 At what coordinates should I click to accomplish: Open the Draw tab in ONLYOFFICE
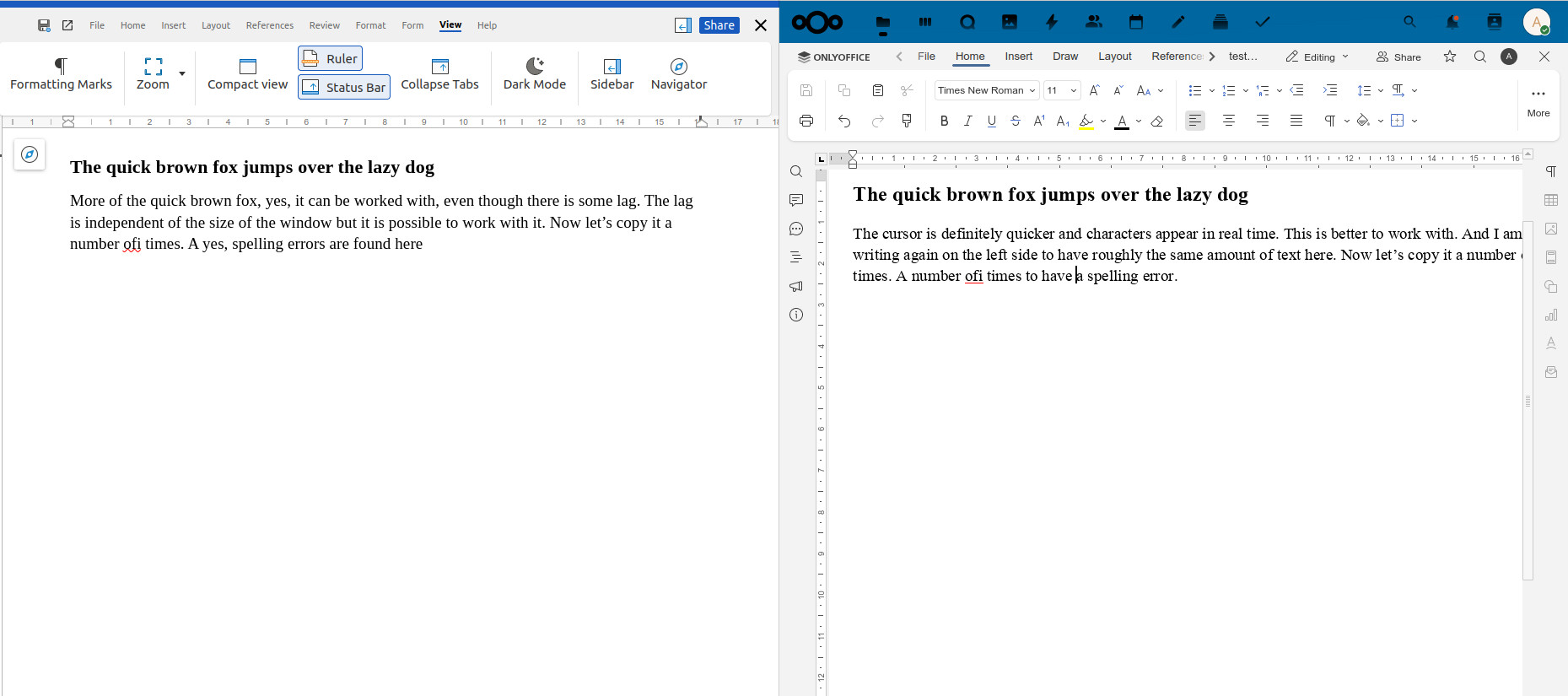pyautogui.click(x=1064, y=57)
